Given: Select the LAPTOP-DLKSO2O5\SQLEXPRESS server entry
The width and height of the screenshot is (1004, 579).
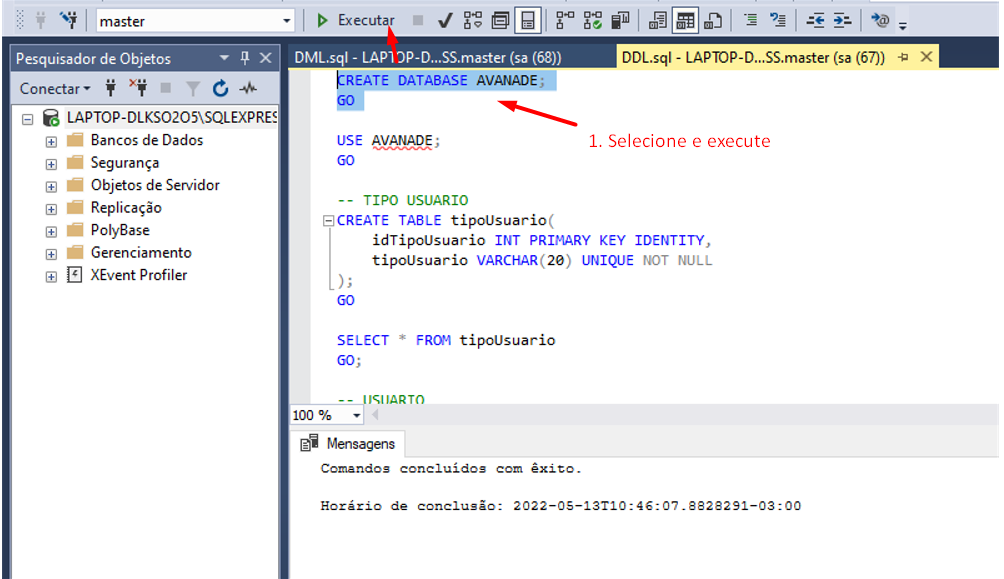Looking at the screenshot, I should (x=172, y=117).
